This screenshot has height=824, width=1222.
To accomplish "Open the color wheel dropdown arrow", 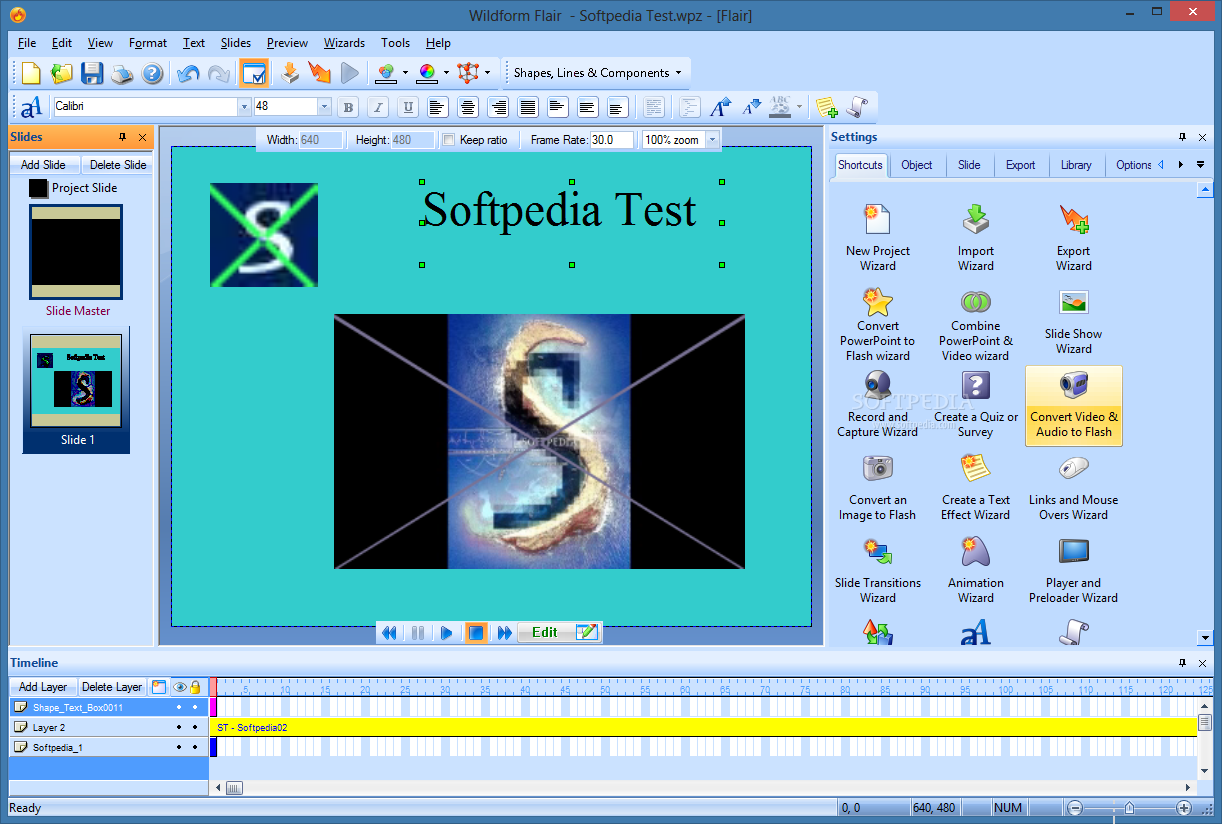I will [x=446, y=73].
